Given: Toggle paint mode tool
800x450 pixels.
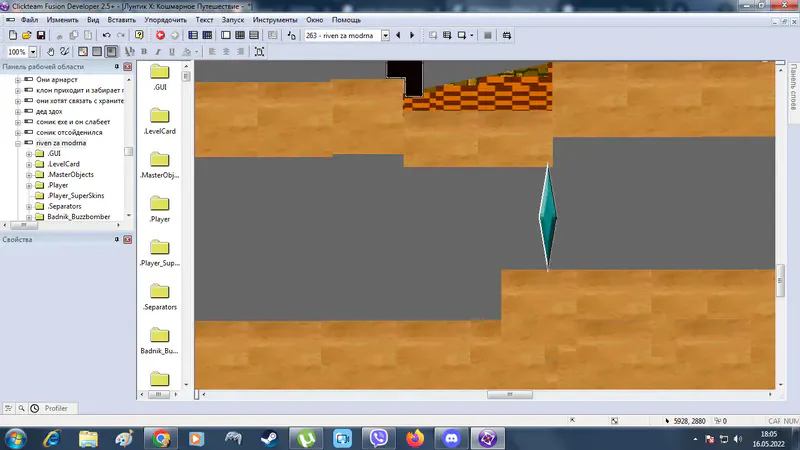Looking at the screenshot, I should click(x=64, y=52).
